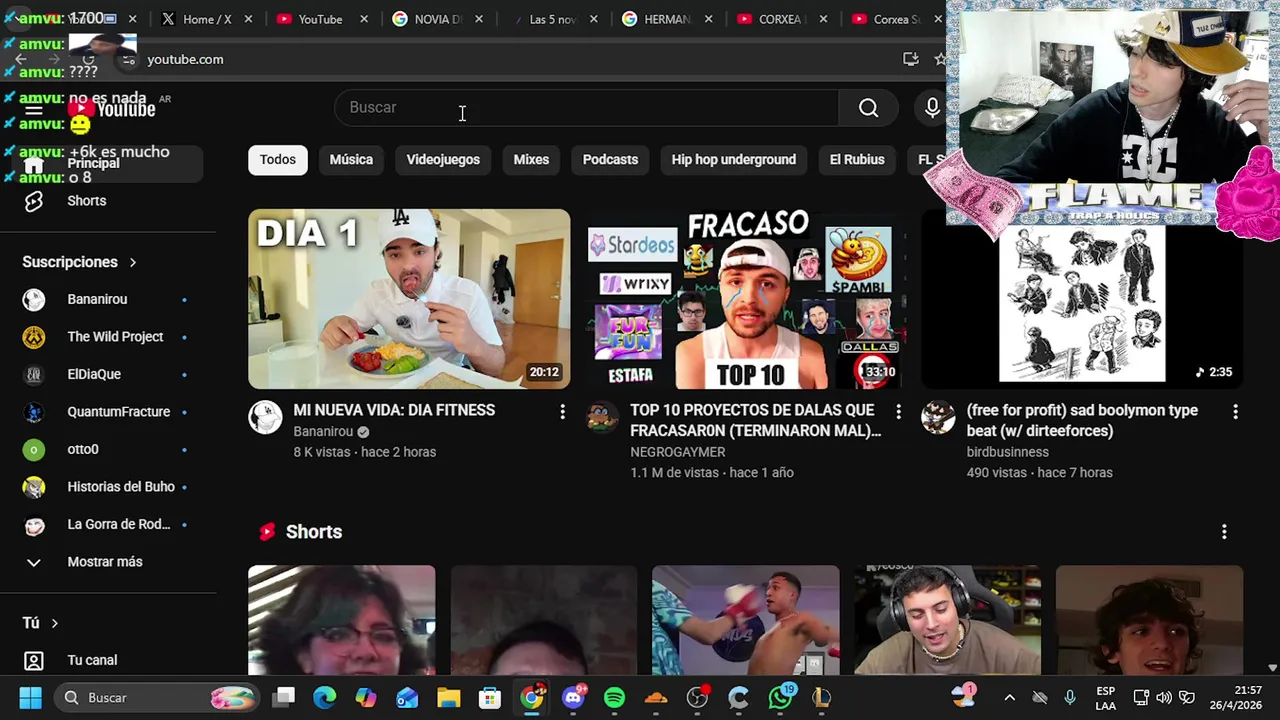This screenshot has width=1280, height=720.
Task: Open WhatsApp from the taskbar
Action: [x=780, y=697]
